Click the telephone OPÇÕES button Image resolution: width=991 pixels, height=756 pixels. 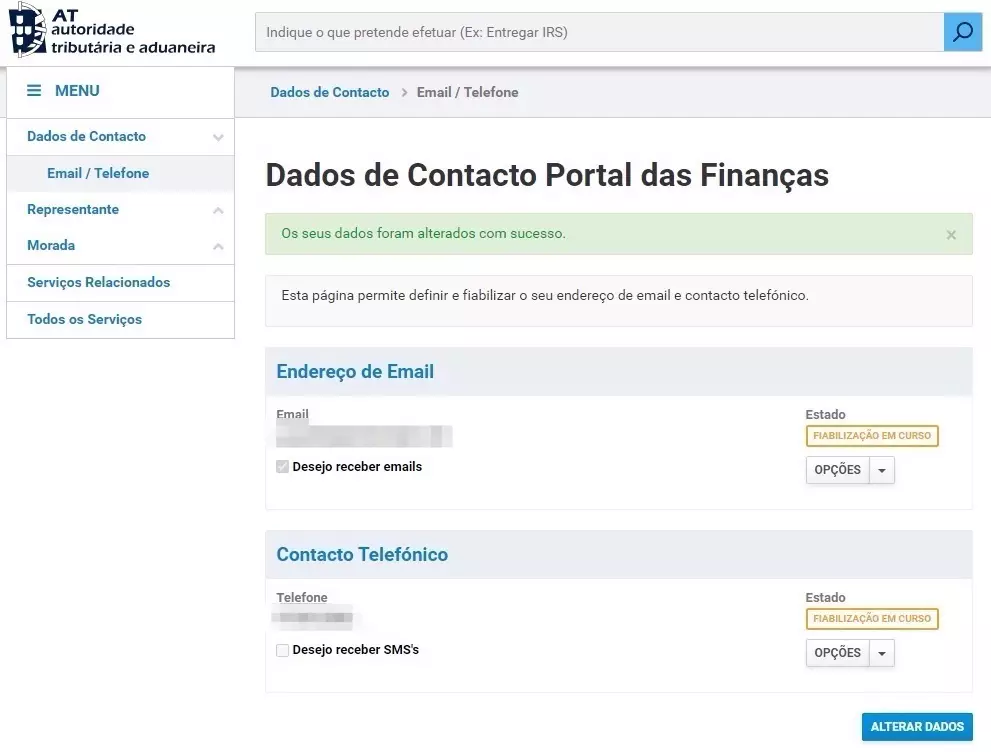click(837, 653)
